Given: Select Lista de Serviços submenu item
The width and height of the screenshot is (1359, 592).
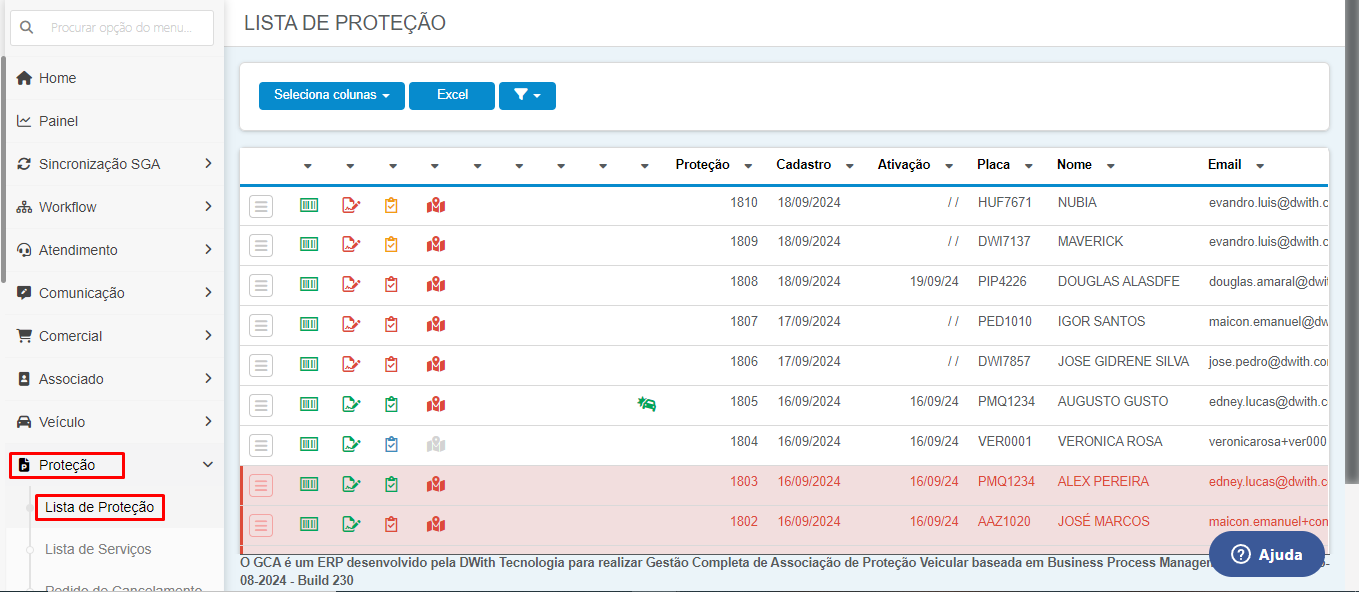Looking at the screenshot, I should point(98,549).
